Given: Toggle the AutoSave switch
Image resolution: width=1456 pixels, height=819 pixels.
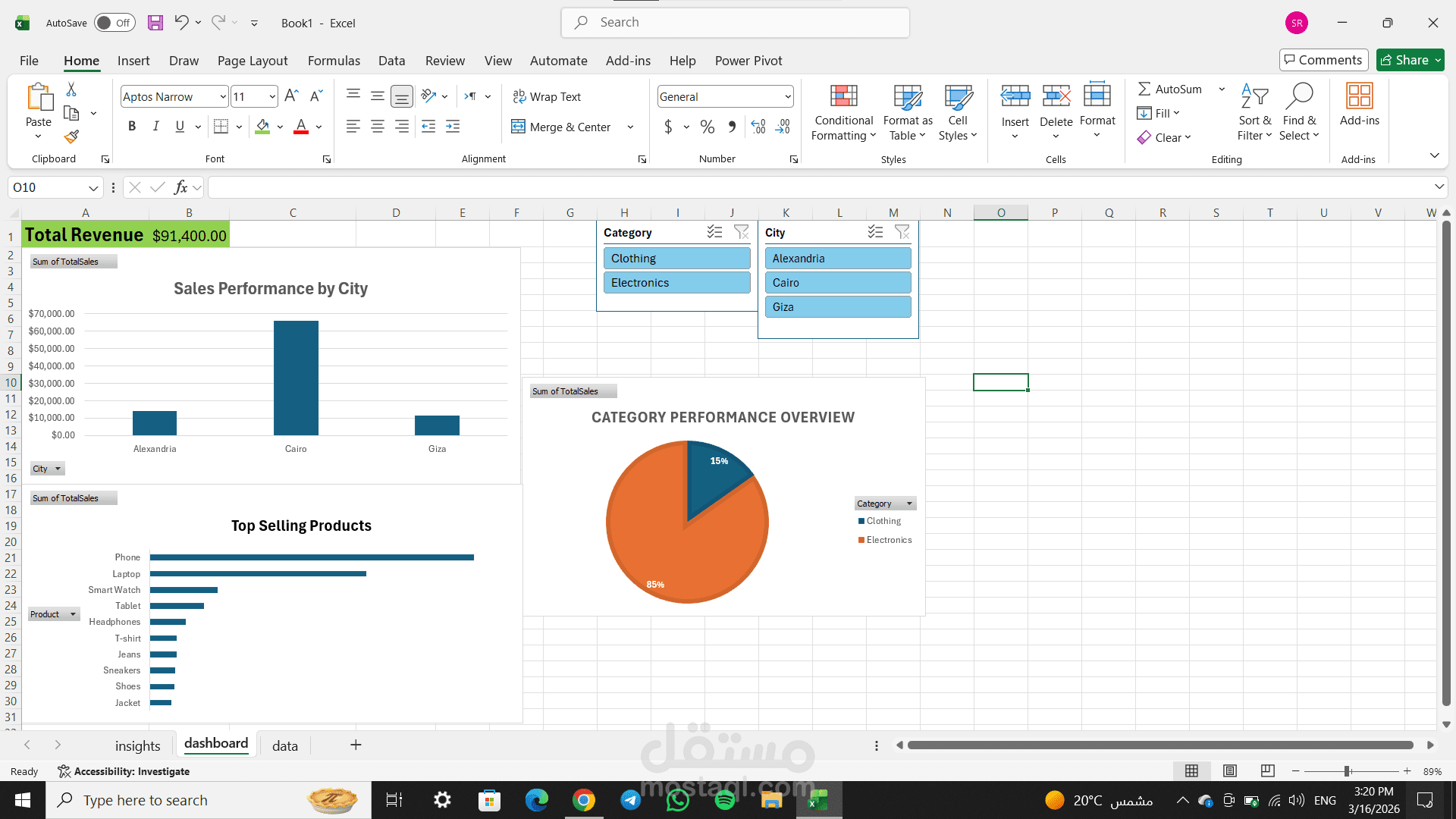Looking at the screenshot, I should click(x=115, y=23).
